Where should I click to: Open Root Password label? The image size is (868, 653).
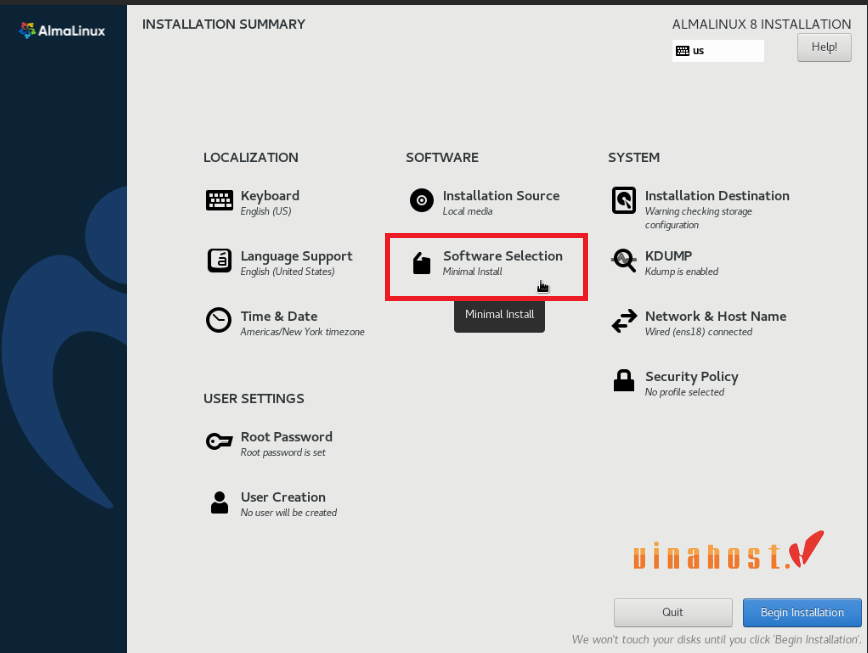coord(287,437)
